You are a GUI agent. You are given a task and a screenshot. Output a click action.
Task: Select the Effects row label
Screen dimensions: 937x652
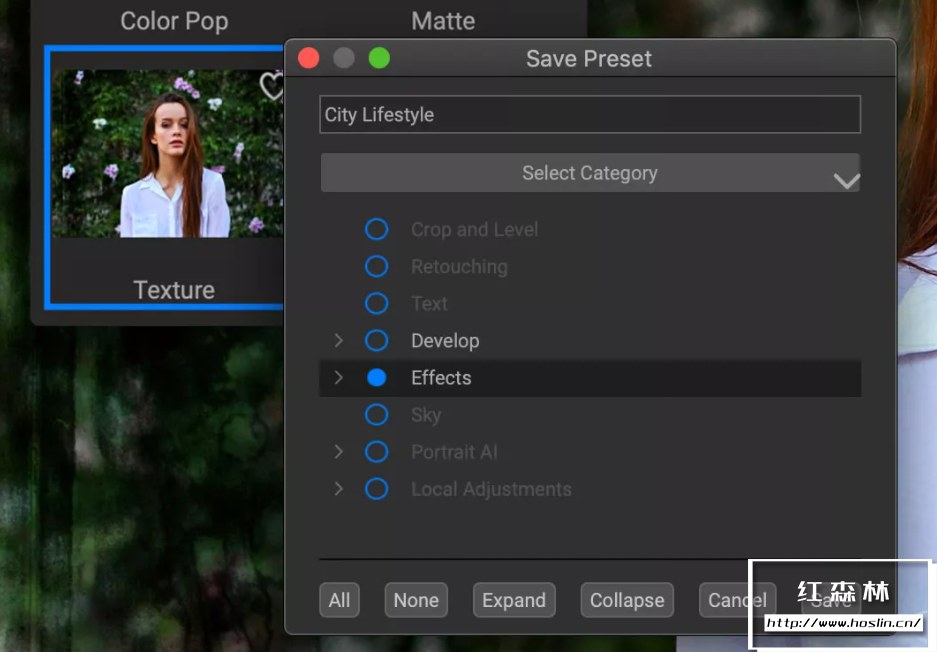pyautogui.click(x=441, y=377)
